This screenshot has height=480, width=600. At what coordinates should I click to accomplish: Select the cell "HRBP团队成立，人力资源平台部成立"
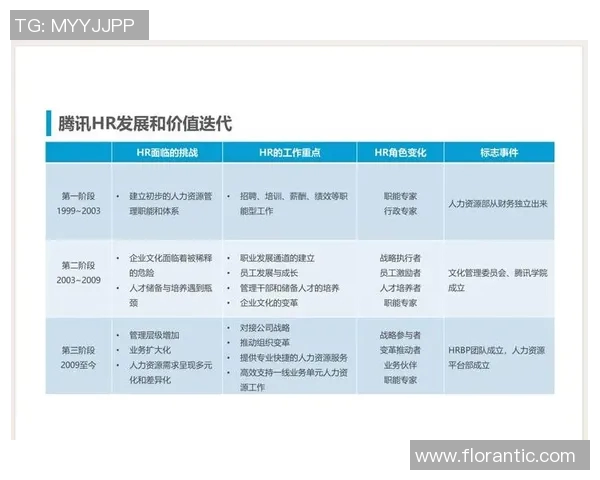[497, 358]
